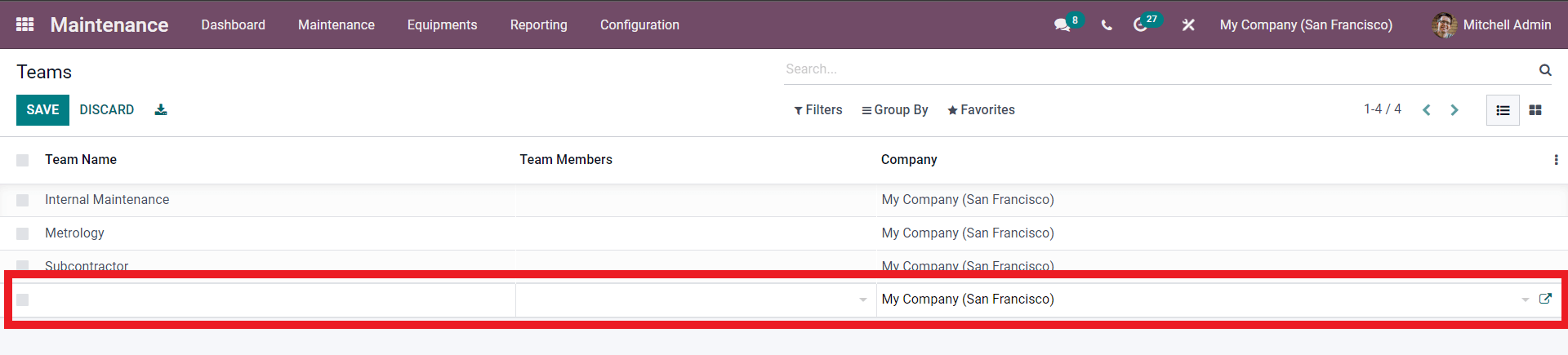Open the apps grid menu icon

click(24, 24)
